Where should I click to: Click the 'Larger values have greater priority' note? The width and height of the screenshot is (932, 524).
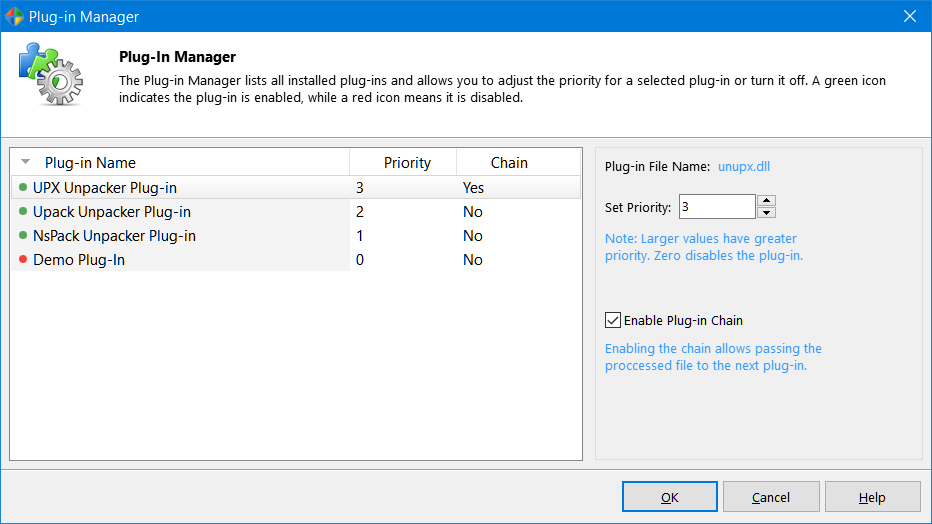(704, 247)
